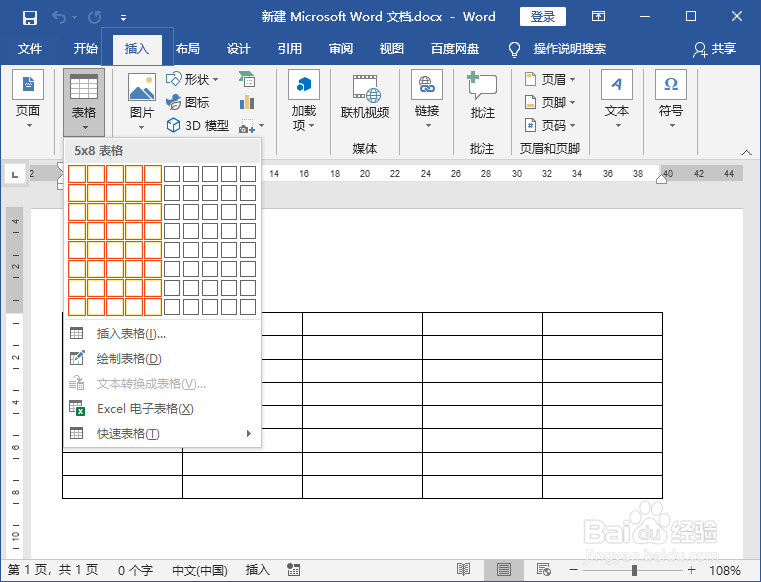Select Excel 电子表格(X) menu item
Screen dimensions: 761x582
(x=163, y=409)
